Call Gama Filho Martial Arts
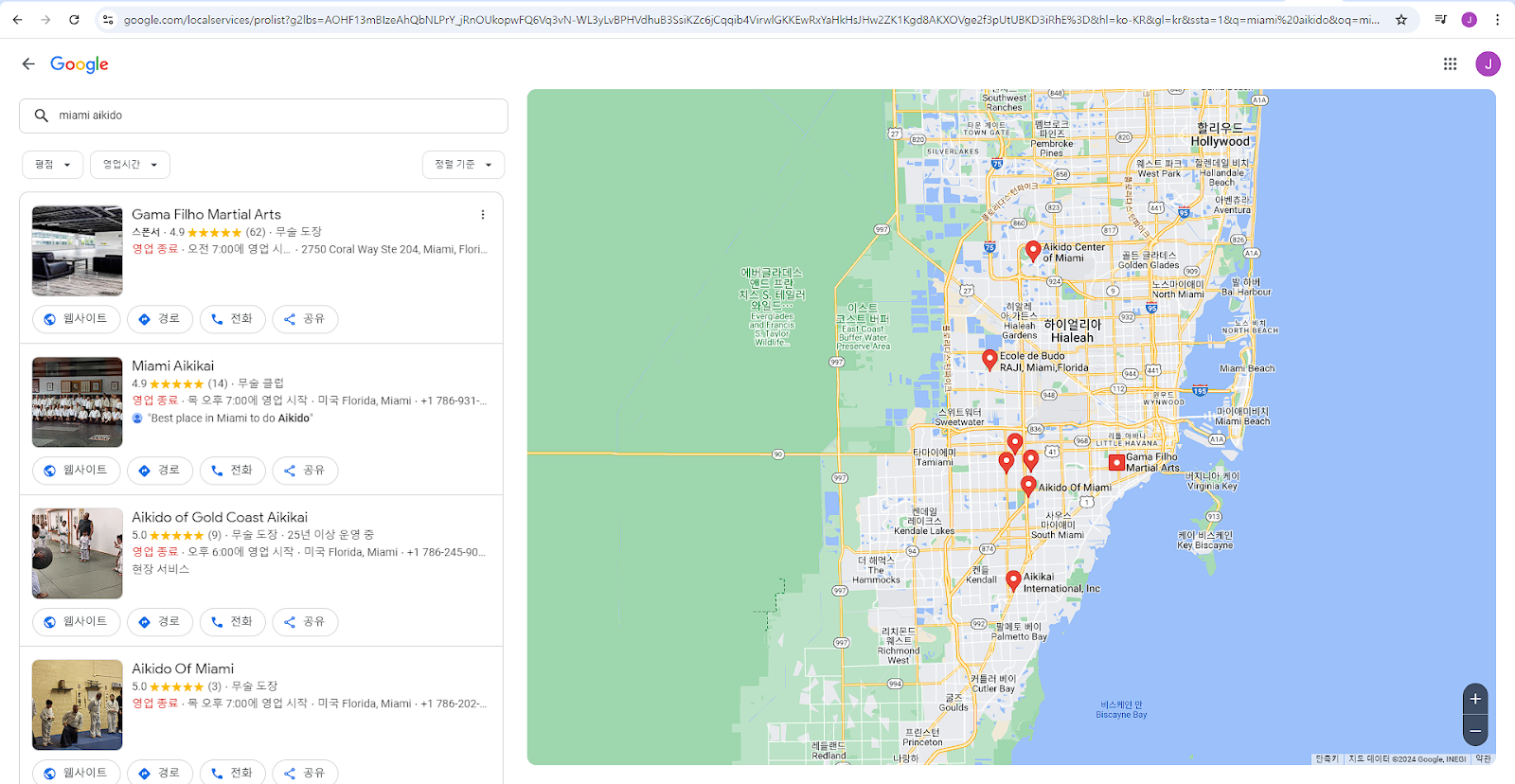Viewport: 1515px width, 784px height. (x=233, y=319)
